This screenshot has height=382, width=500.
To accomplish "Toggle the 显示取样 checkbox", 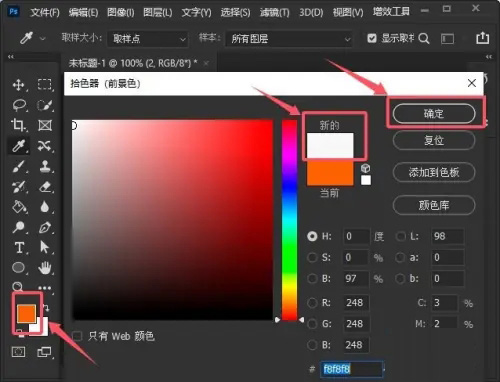I will pos(372,38).
